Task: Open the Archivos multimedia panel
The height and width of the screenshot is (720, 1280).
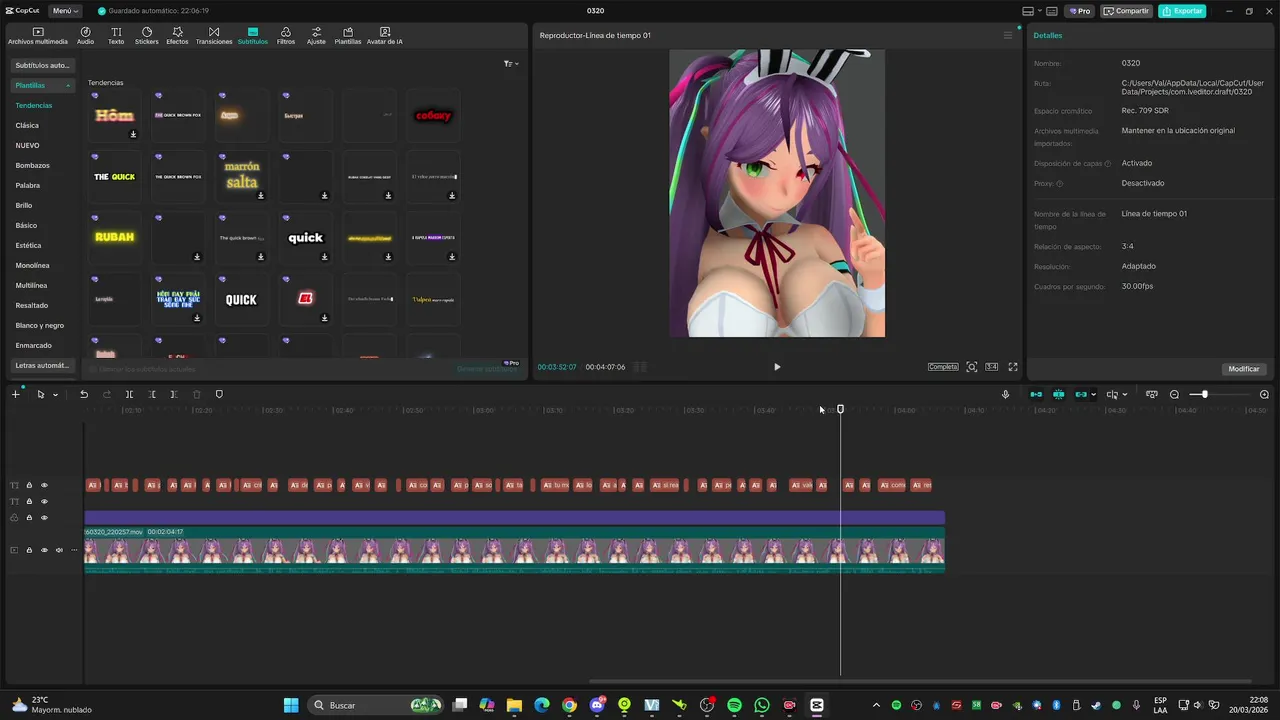Action: pyautogui.click(x=38, y=36)
